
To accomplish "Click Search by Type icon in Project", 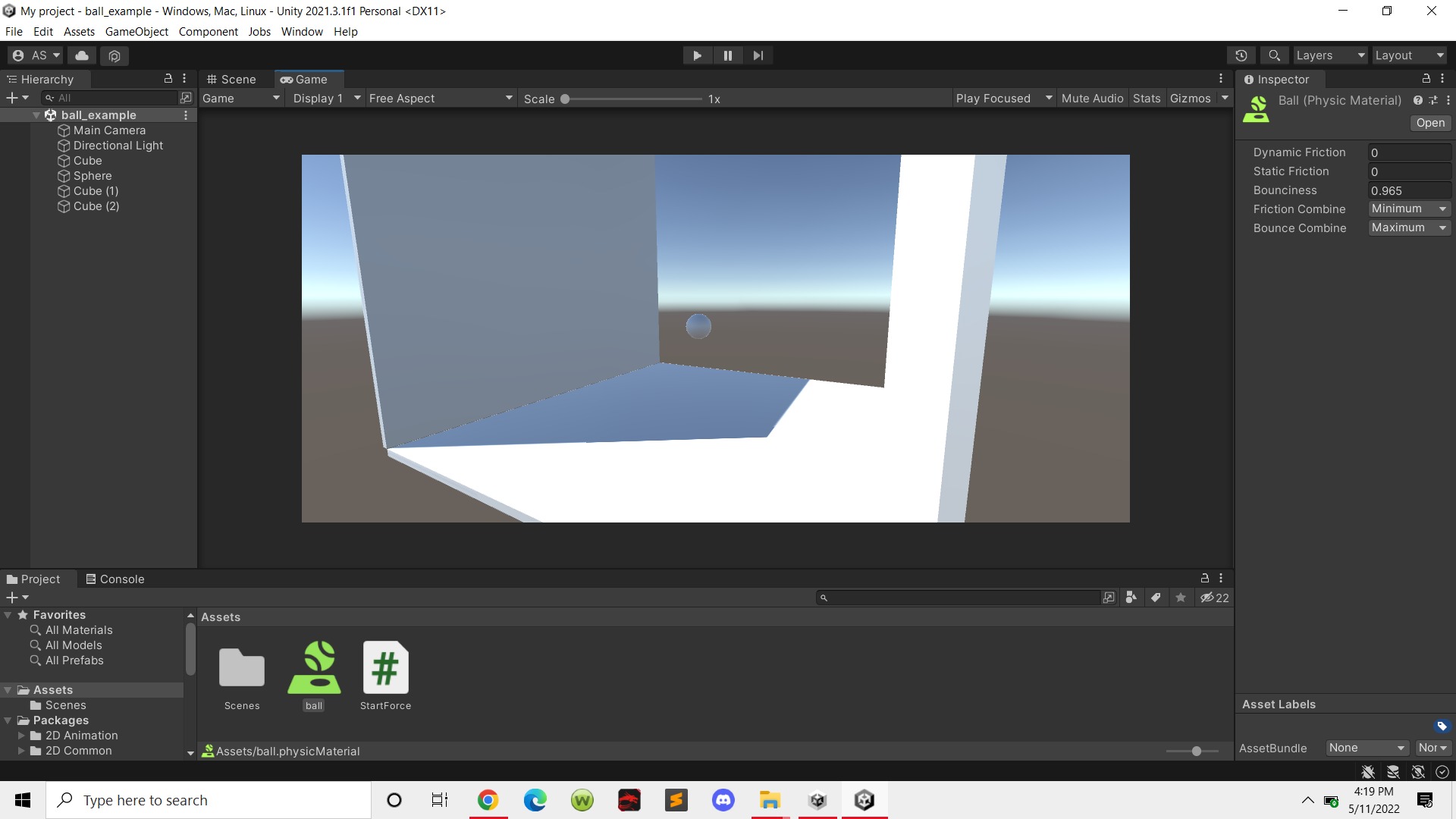I will pyautogui.click(x=1131, y=598).
